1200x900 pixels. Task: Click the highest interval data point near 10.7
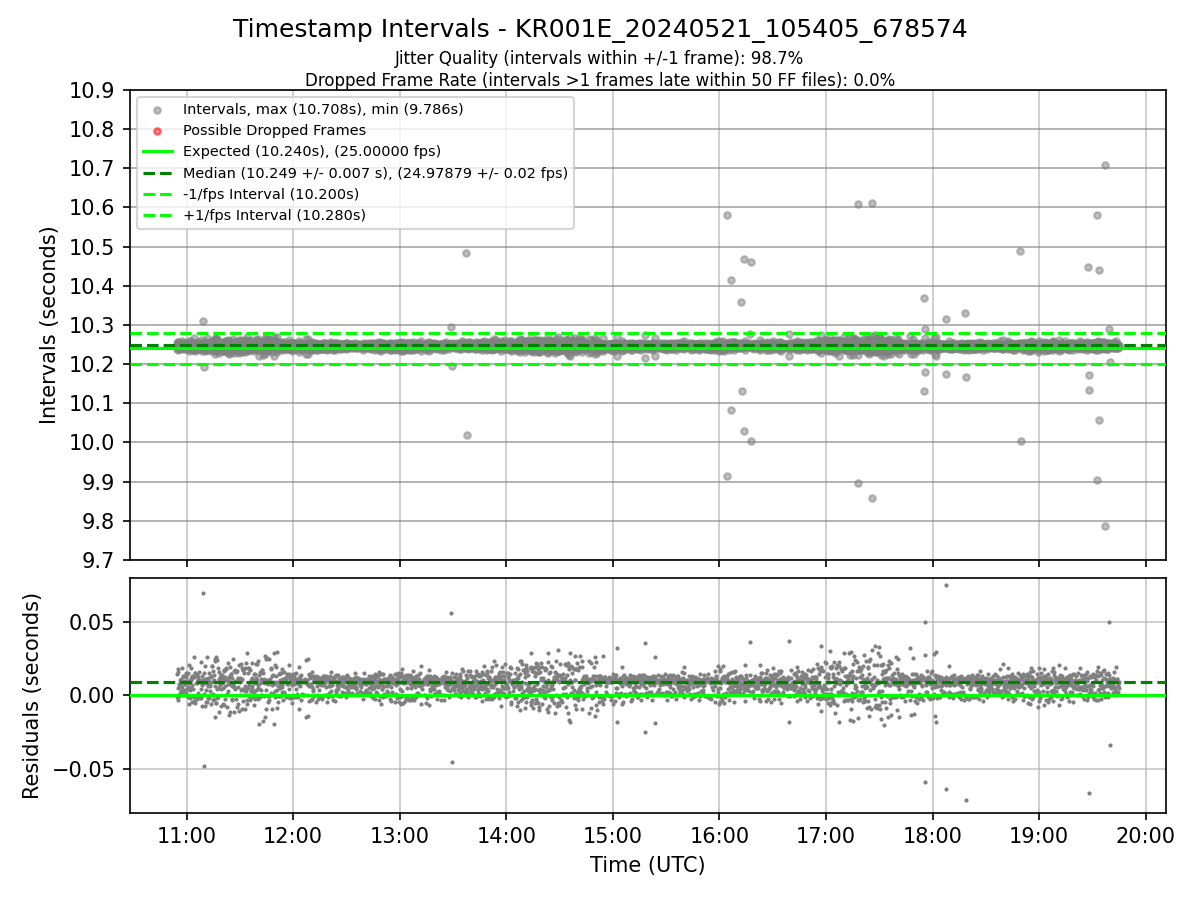click(1105, 166)
